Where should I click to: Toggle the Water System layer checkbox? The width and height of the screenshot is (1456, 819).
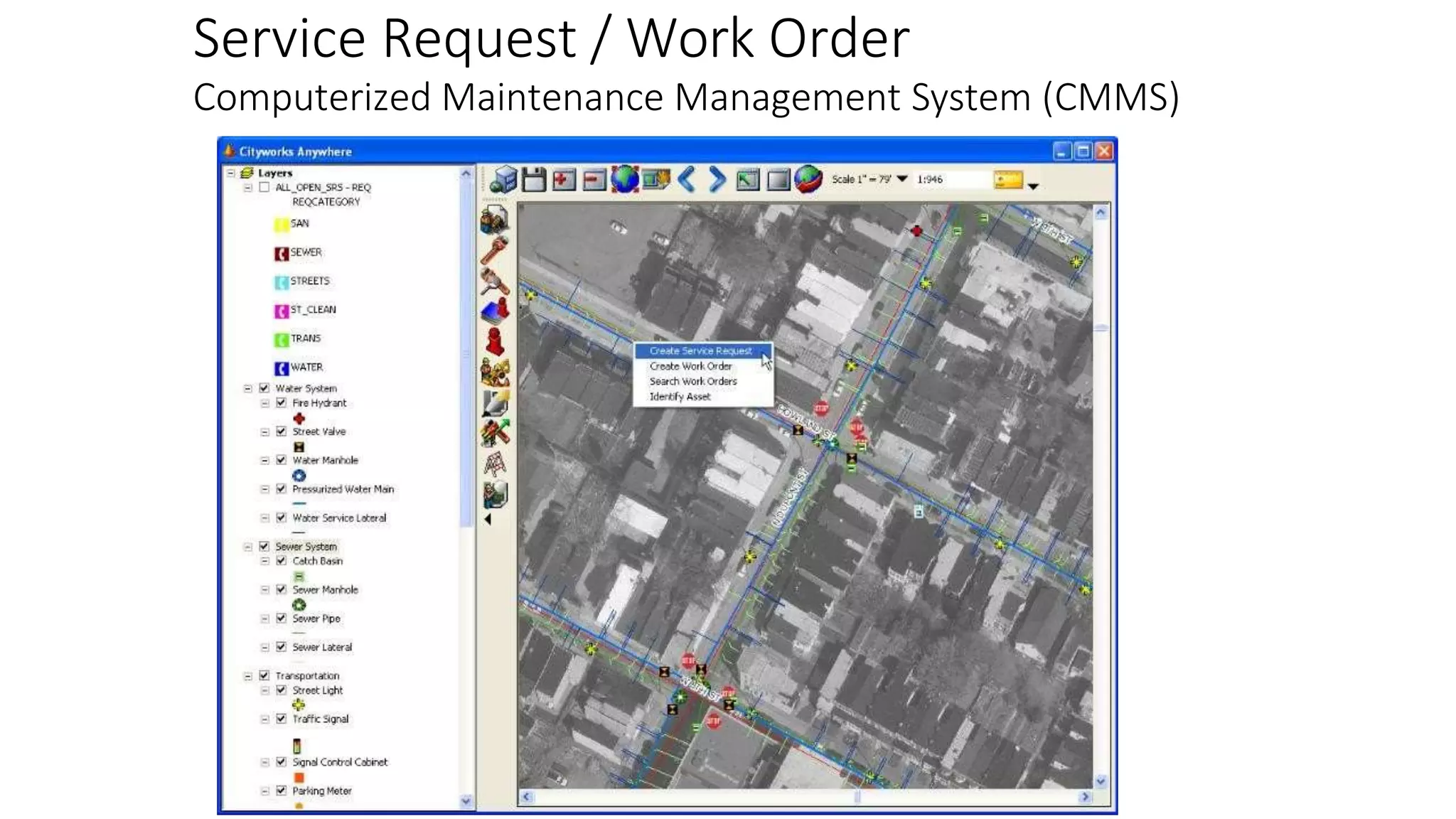pyautogui.click(x=264, y=388)
